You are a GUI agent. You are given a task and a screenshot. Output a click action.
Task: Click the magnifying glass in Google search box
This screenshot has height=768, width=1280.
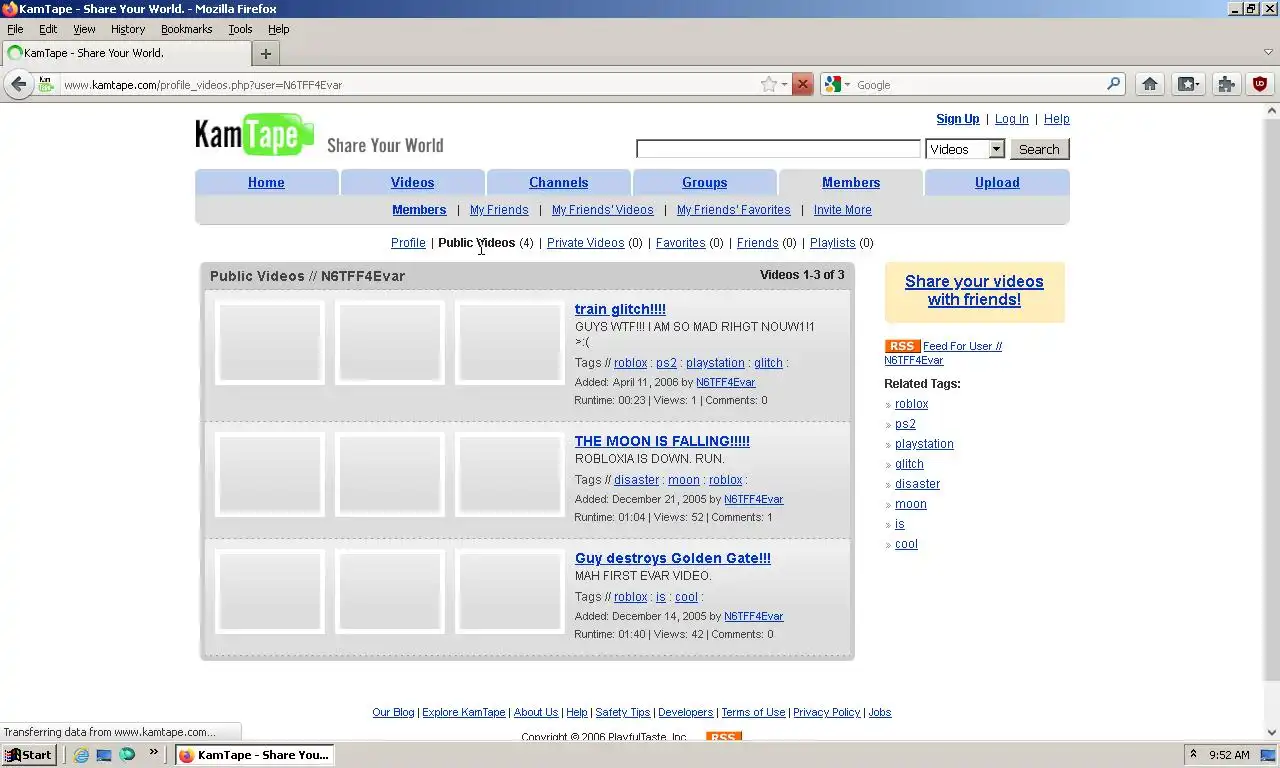coord(1113,85)
